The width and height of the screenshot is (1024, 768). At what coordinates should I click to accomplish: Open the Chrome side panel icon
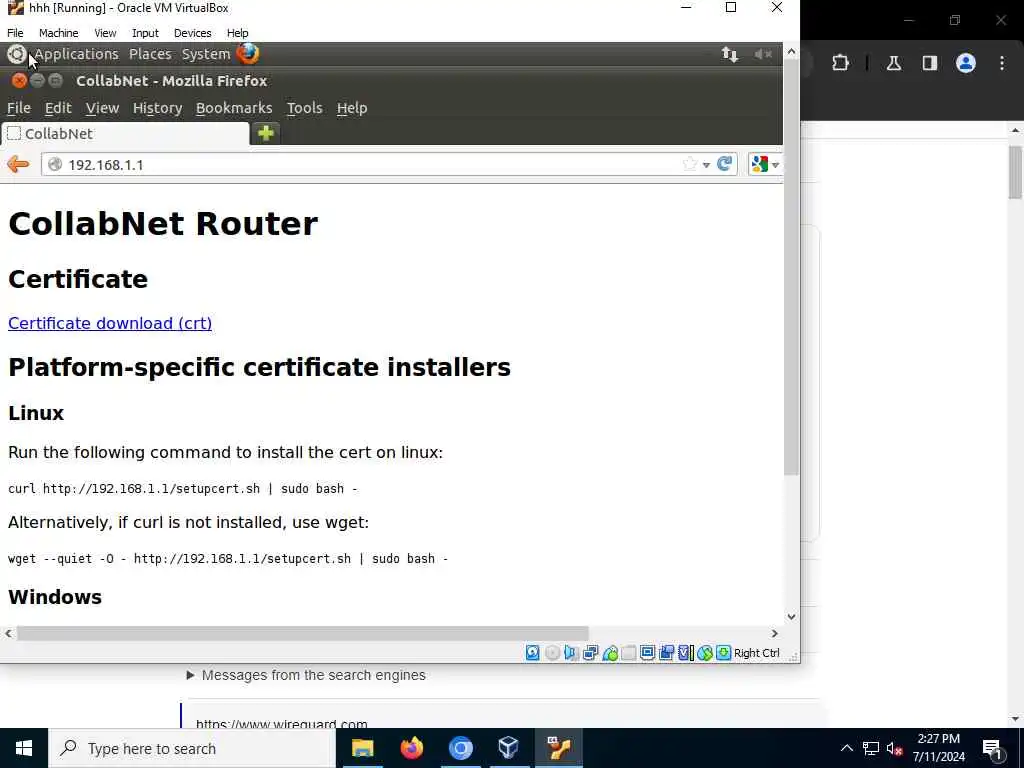(x=930, y=63)
